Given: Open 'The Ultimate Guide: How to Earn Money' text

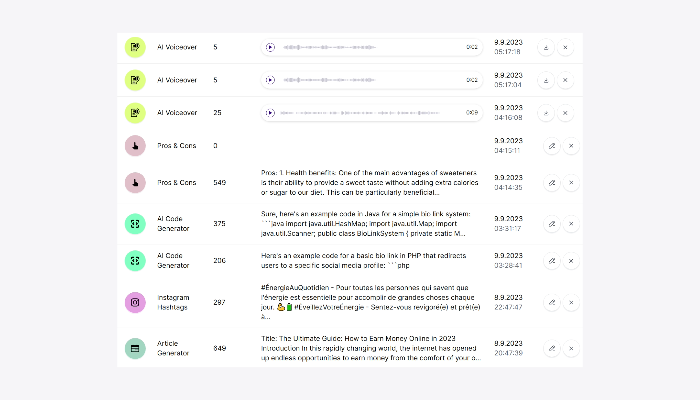Looking at the screenshot, I should [x=371, y=348].
